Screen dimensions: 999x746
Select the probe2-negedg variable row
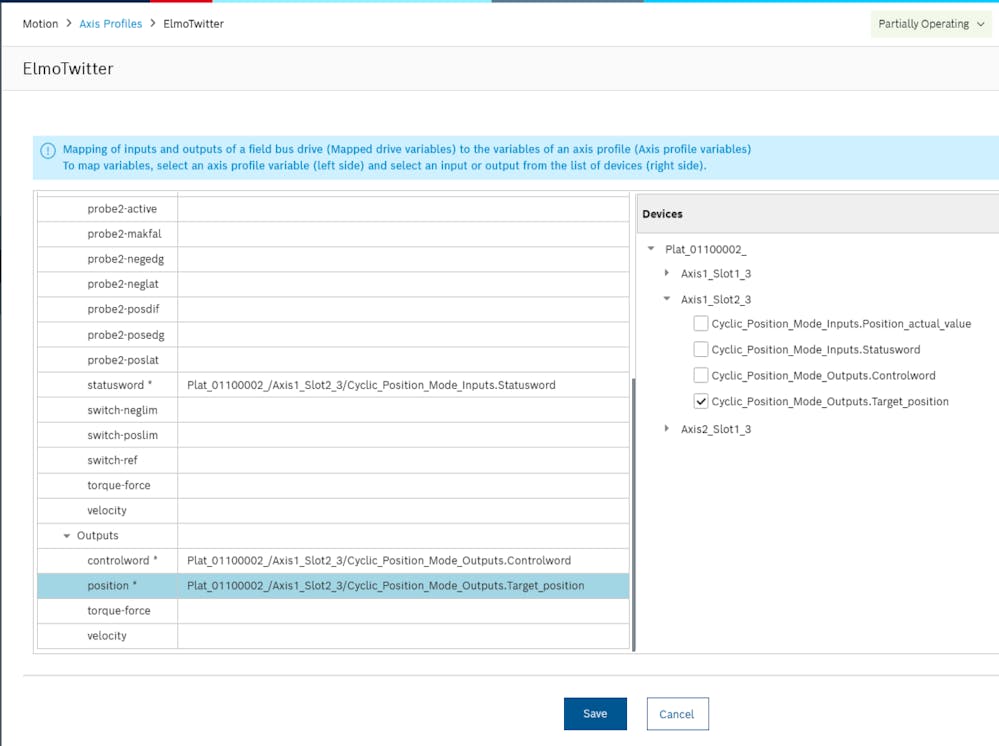coord(333,259)
